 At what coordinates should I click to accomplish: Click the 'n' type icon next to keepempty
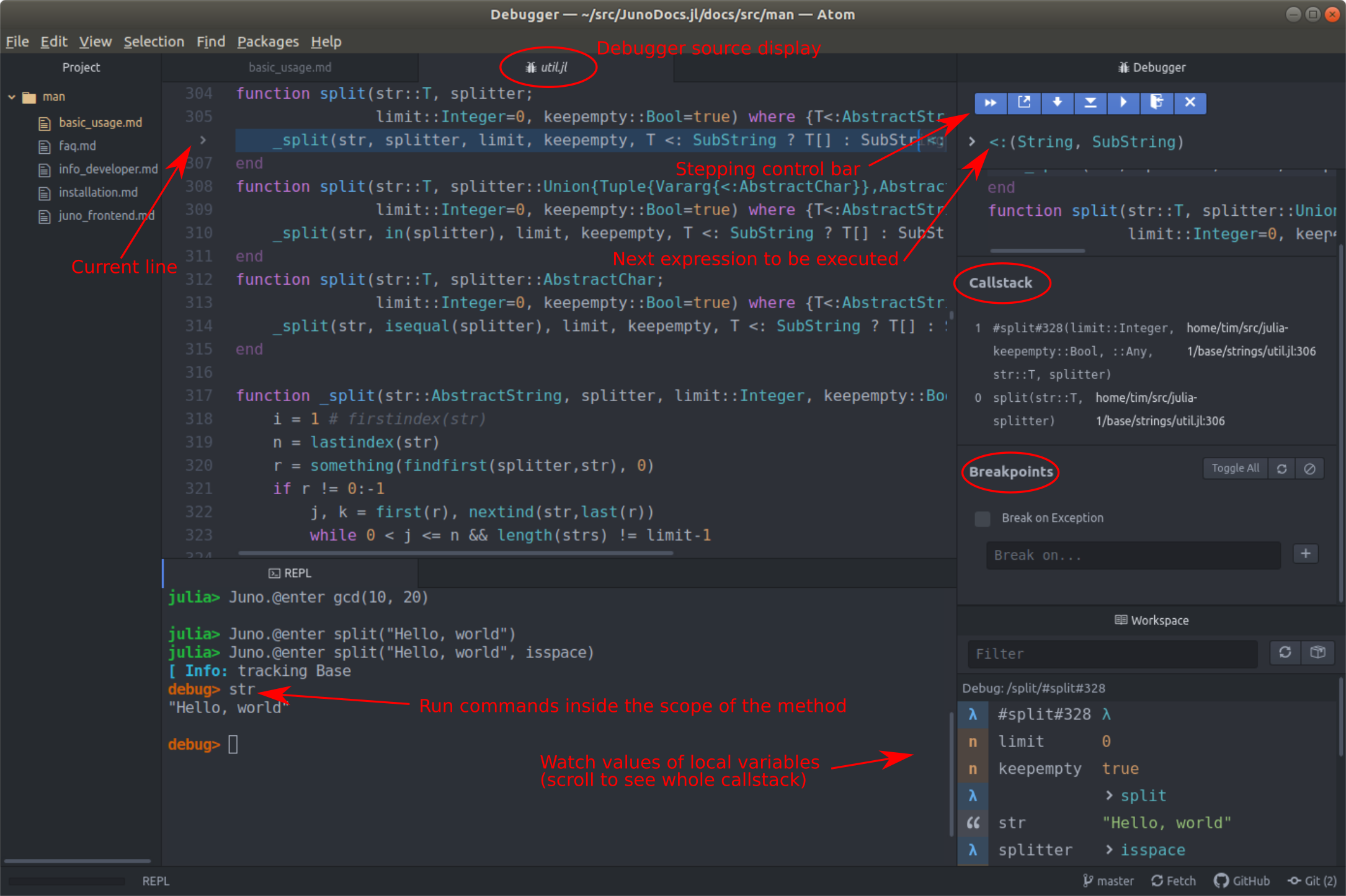click(x=973, y=769)
